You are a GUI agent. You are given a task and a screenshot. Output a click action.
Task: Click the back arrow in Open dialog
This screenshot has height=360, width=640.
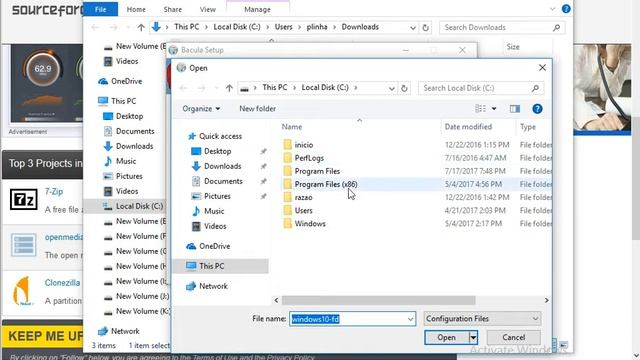[183, 88]
